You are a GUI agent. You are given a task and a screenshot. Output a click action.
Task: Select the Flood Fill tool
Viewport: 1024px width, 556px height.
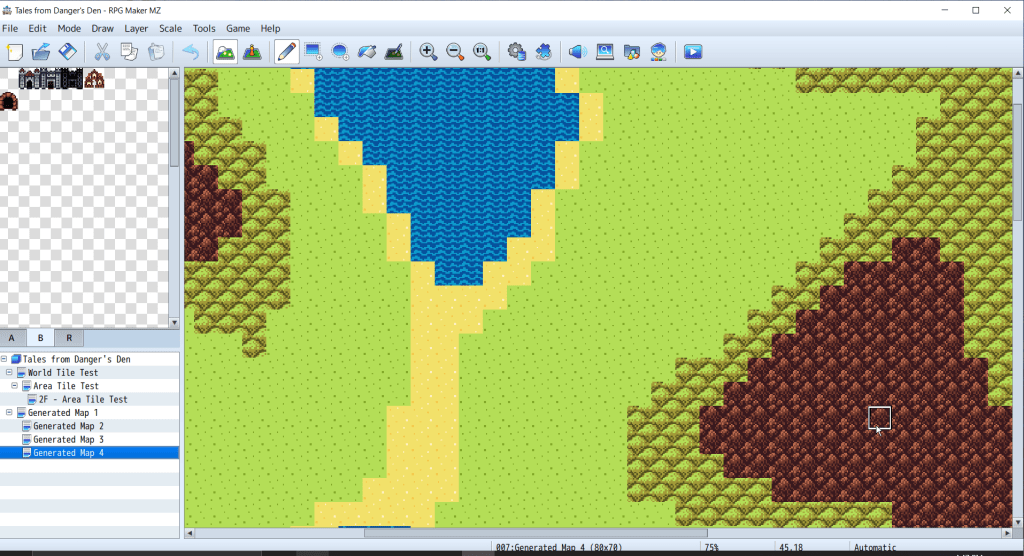(x=367, y=51)
